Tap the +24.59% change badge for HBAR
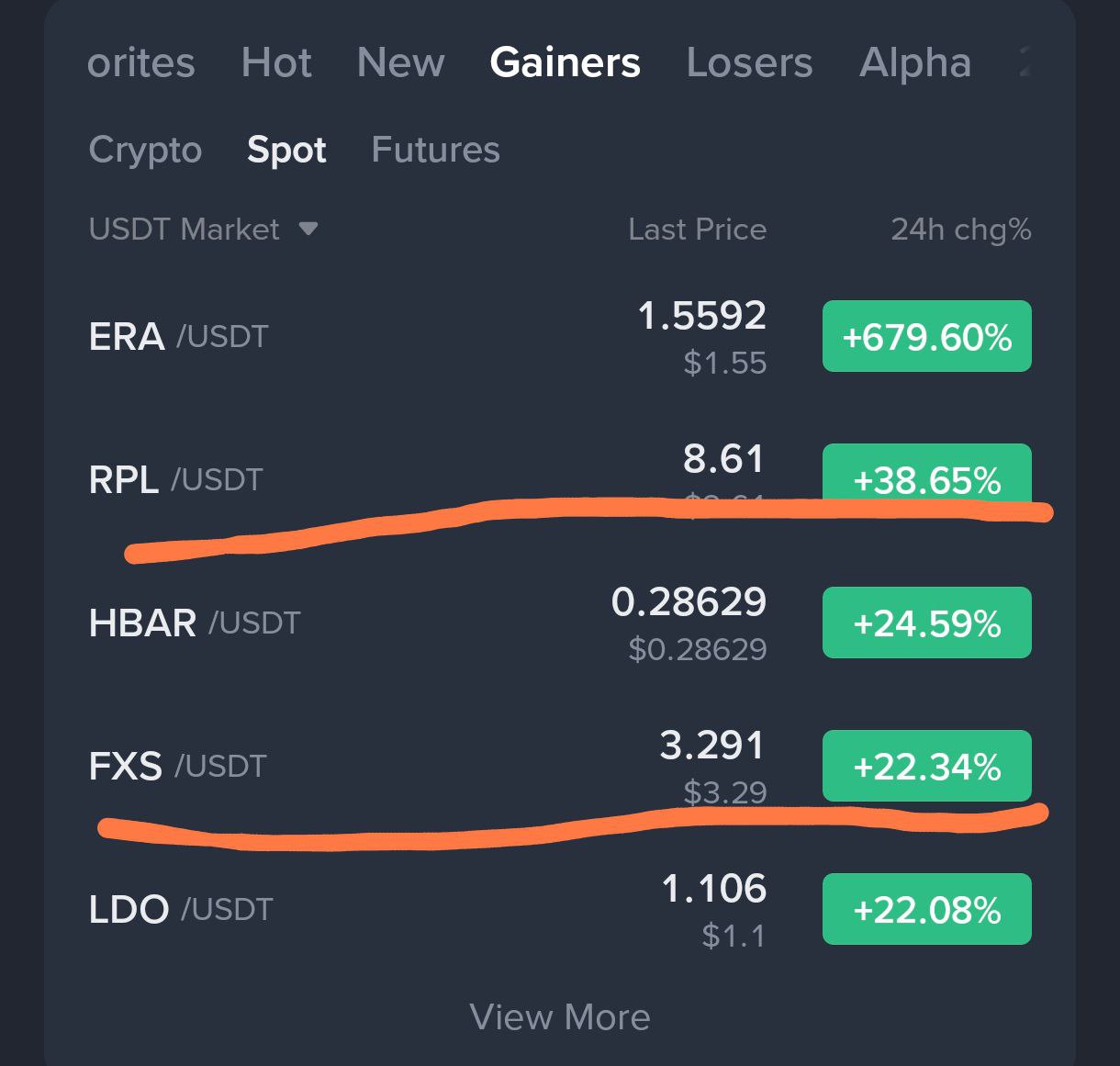 coord(927,623)
